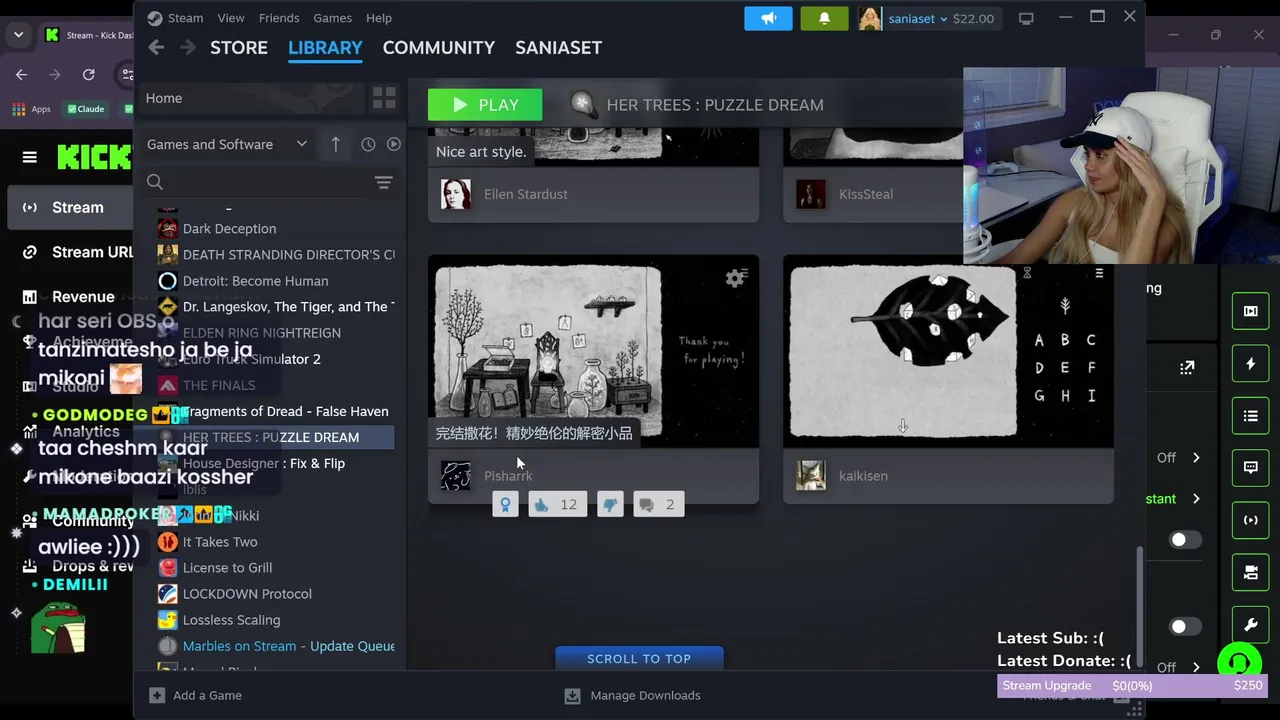The width and height of the screenshot is (1280, 720).
Task: Open kaikisen's leaf screenshot thumbnail
Action: point(948,351)
